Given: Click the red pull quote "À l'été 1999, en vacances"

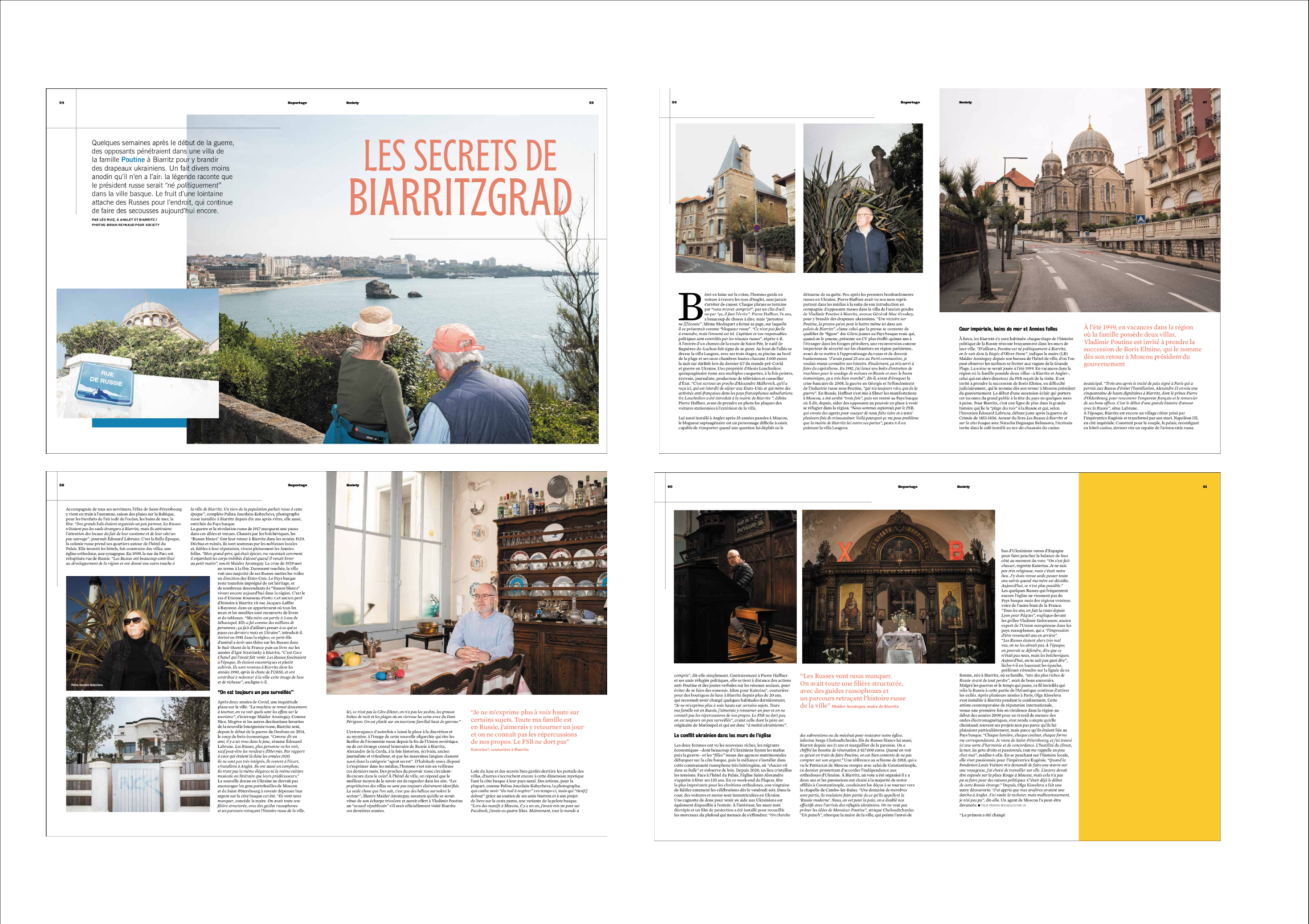Looking at the screenshot, I should pyautogui.click(x=1142, y=345).
